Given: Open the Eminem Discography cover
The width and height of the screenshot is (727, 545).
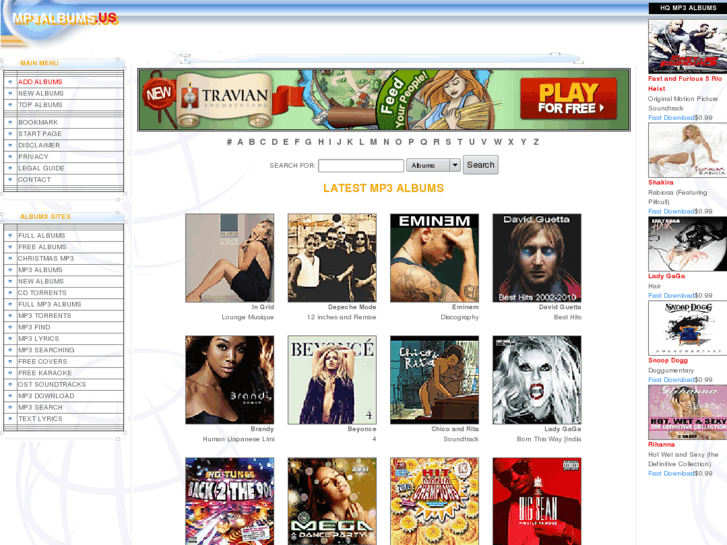Looking at the screenshot, I should [434, 258].
